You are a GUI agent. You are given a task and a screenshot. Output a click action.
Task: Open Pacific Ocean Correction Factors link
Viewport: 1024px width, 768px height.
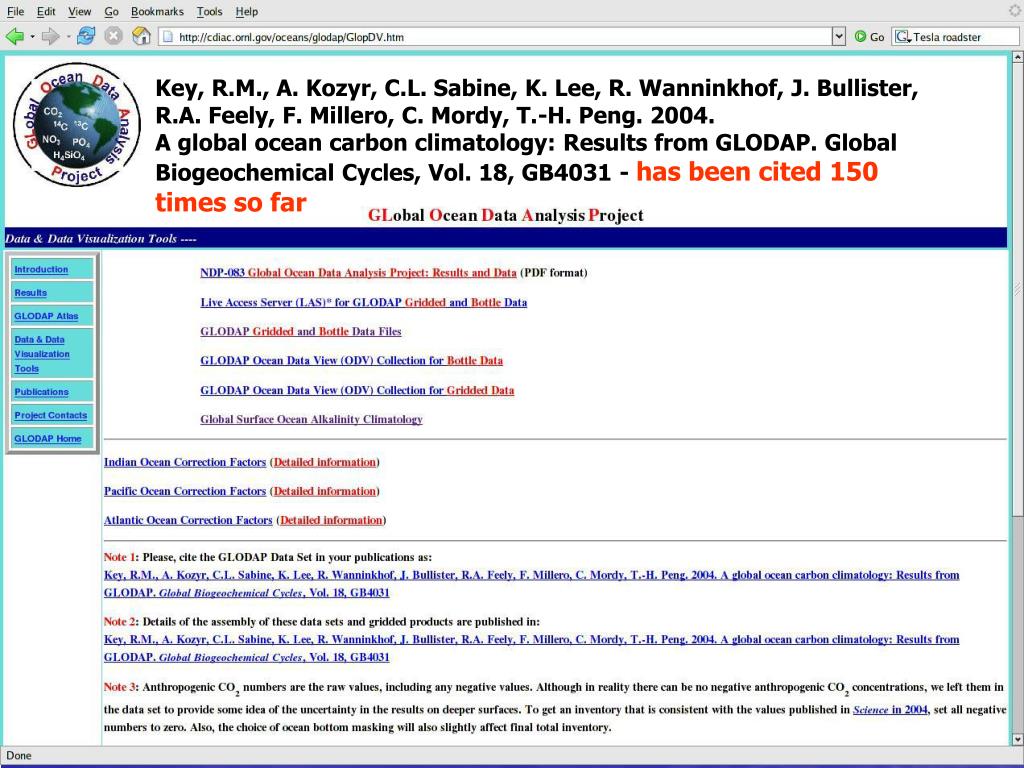185,491
